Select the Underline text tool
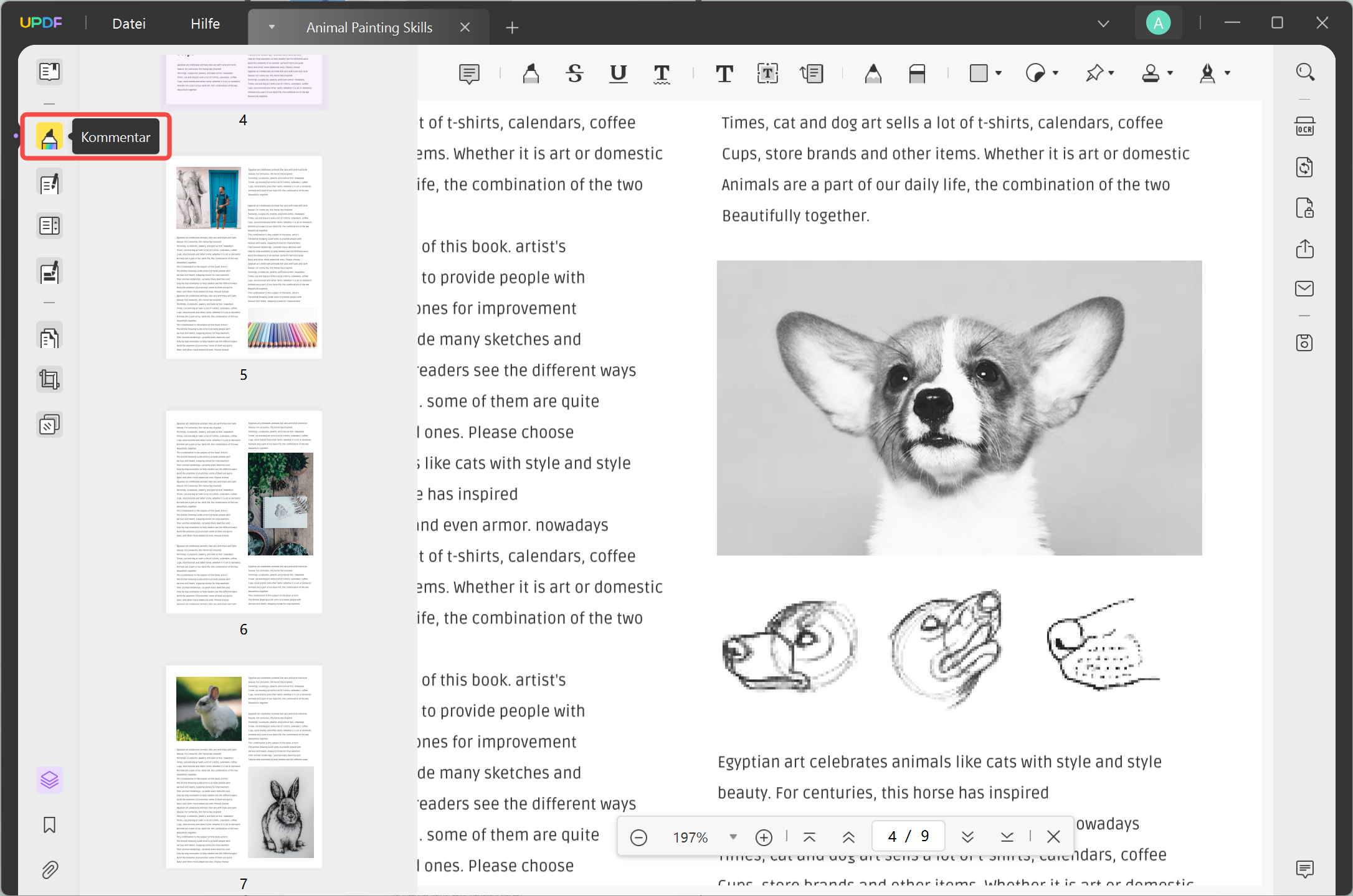Screen dimensions: 1353x896 (618, 73)
